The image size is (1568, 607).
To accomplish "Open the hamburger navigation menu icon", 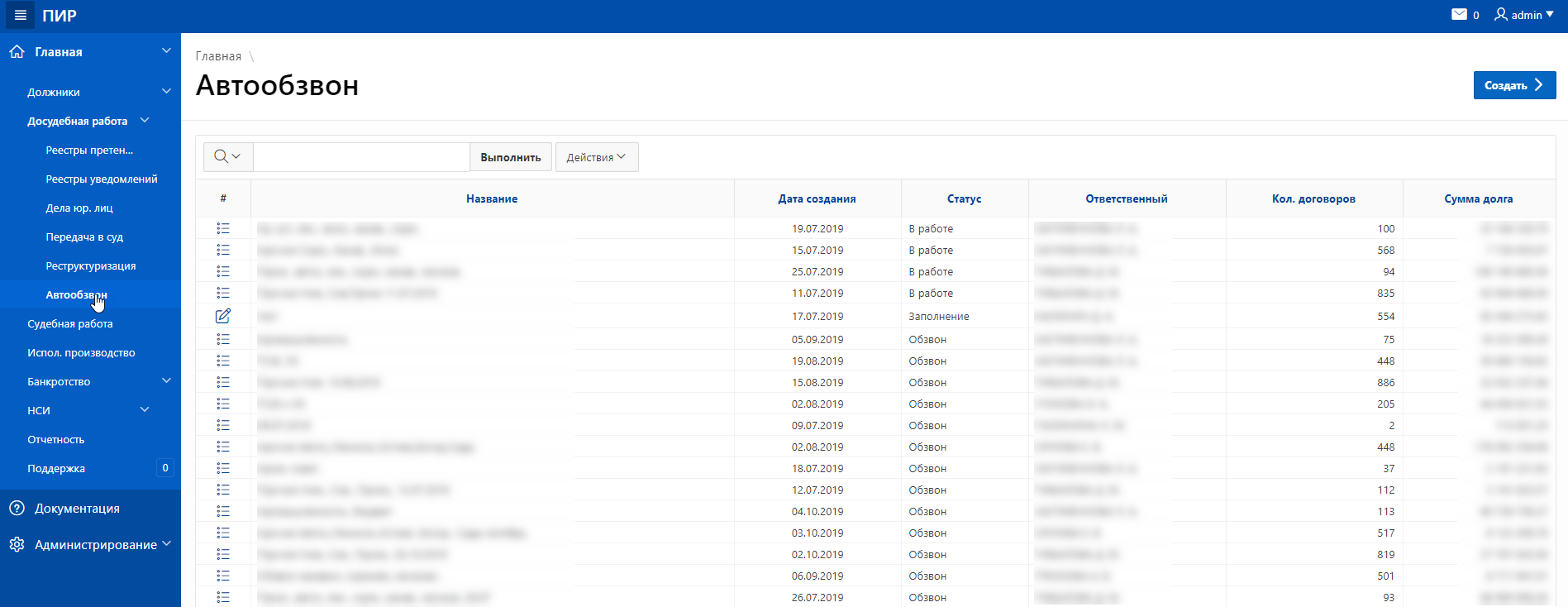I will (20, 15).
